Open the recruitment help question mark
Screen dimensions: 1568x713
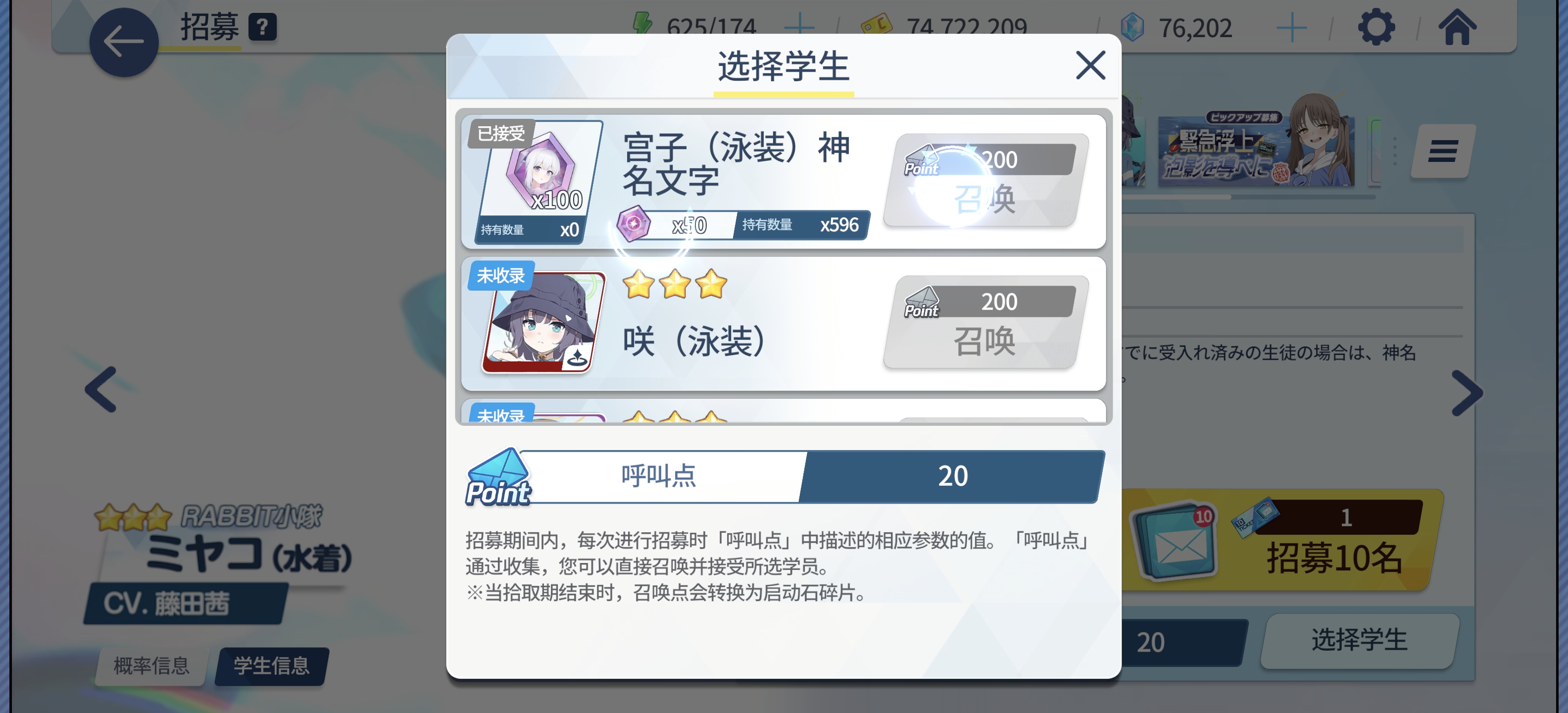[262, 27]
